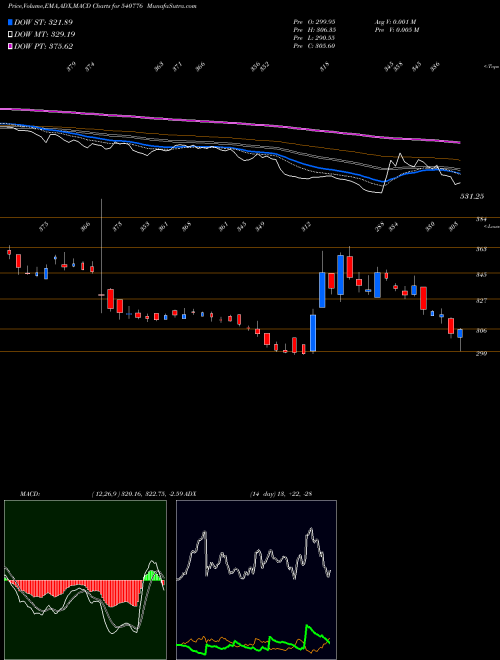Image resolution: width=500 pixels, height=660 pixels.
Task: Click the 331.25 moving average value label
Action: pyautogui.click(x=471, y=196)
